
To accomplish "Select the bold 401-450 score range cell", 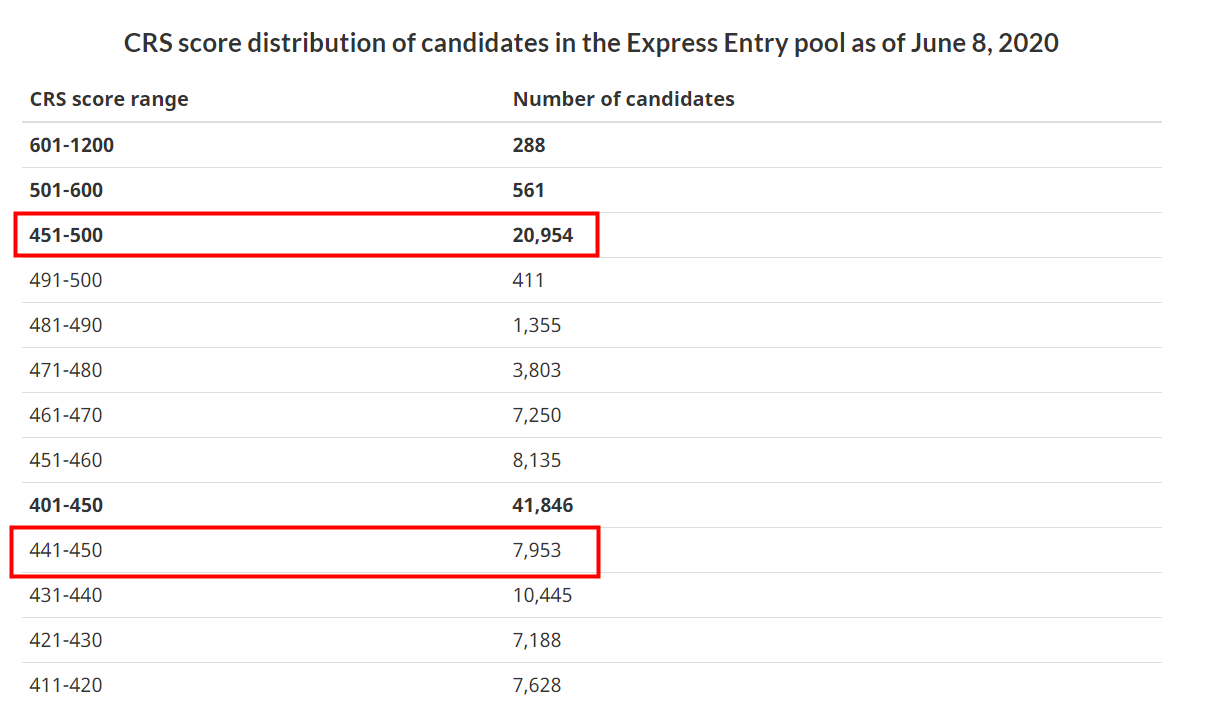I will (66, 505).
